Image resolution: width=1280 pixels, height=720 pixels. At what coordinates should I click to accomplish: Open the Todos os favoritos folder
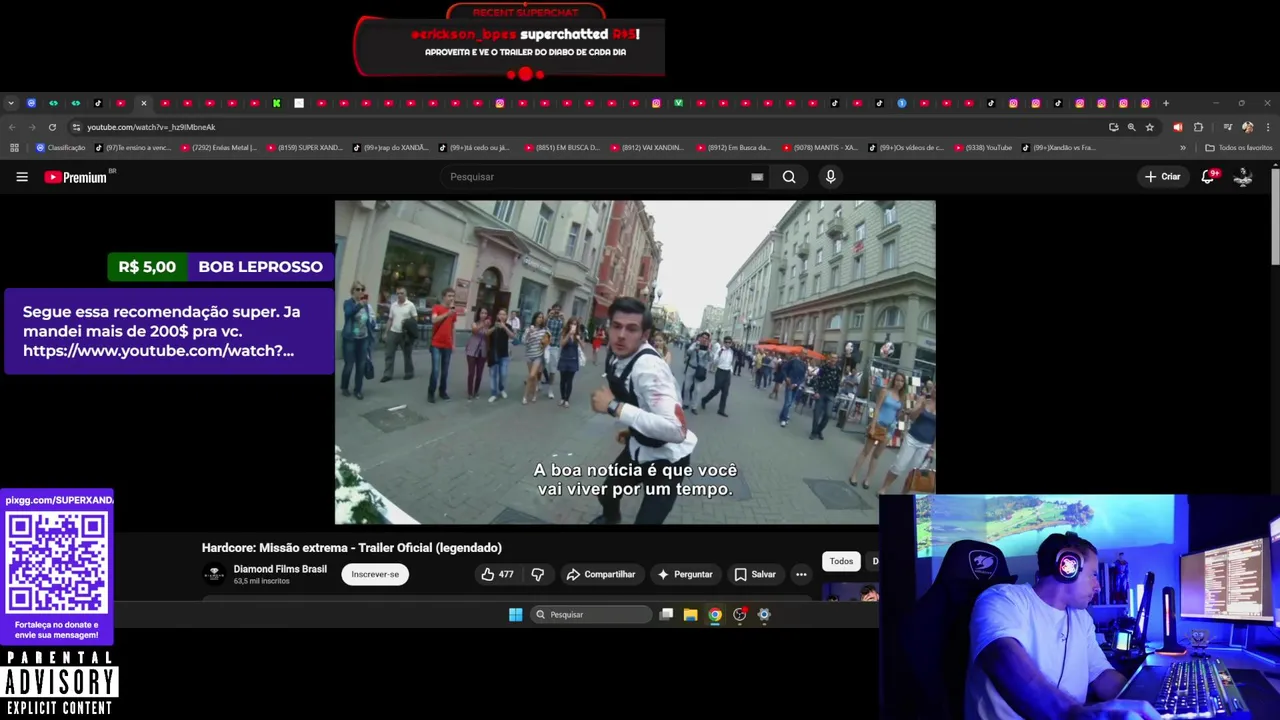click(1239, 148)
